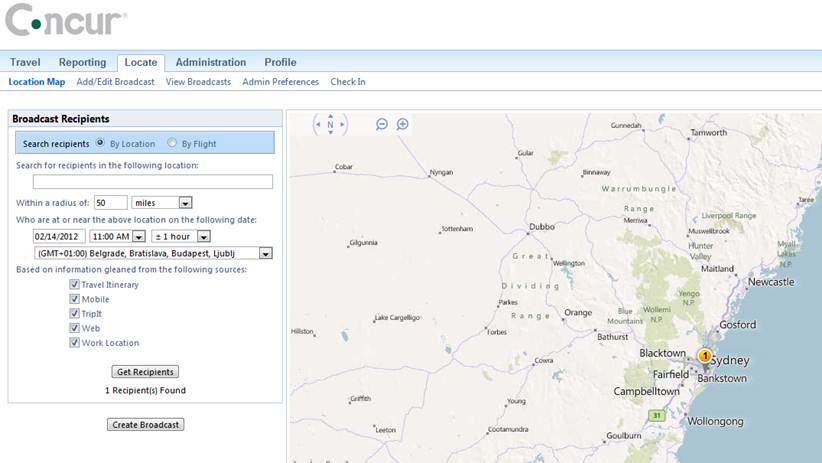Go to the Location Map submenu
Viewport: 822px width, 463px height.
[37, 82]
